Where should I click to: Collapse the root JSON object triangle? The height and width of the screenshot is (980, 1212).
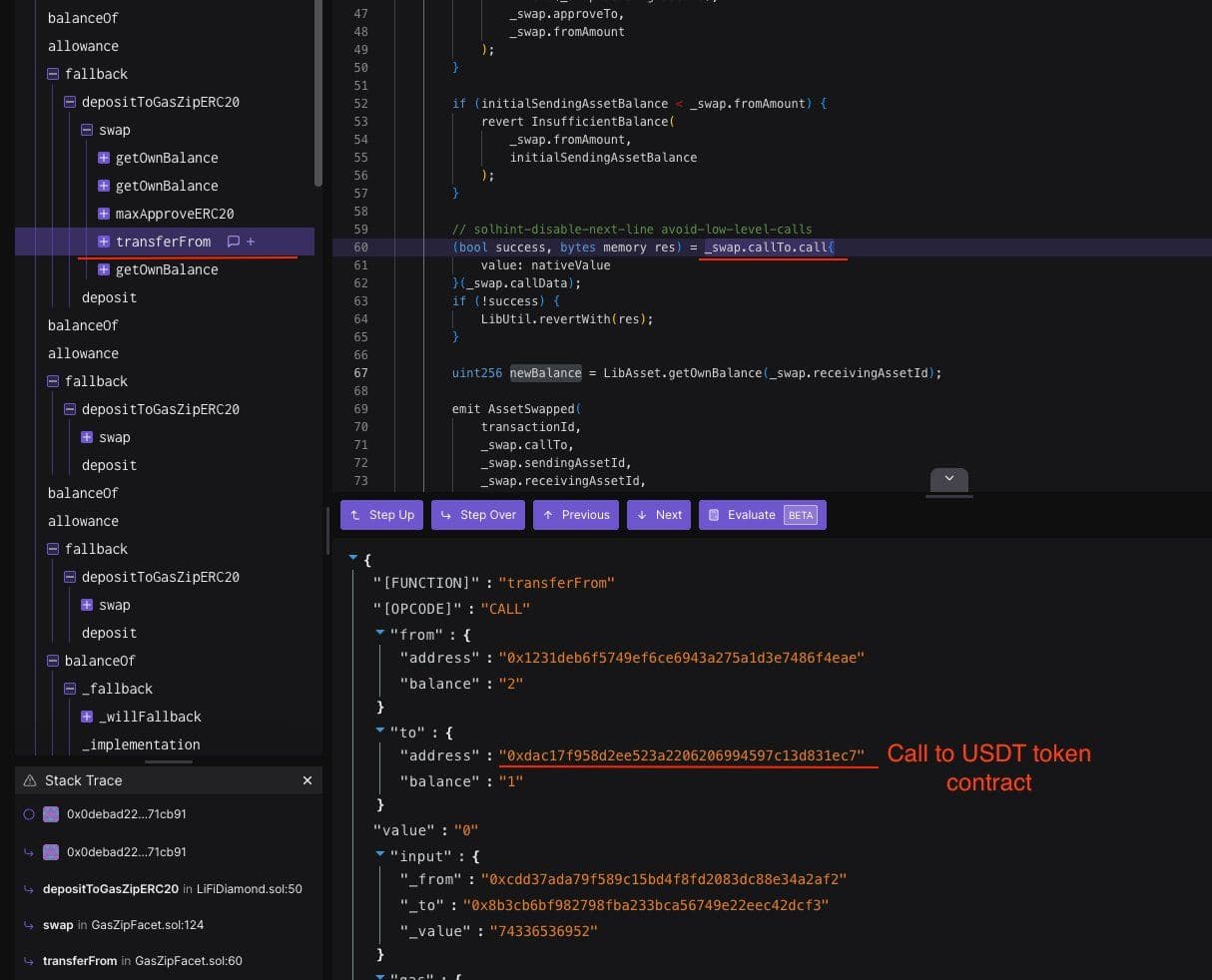click(353, 559)
